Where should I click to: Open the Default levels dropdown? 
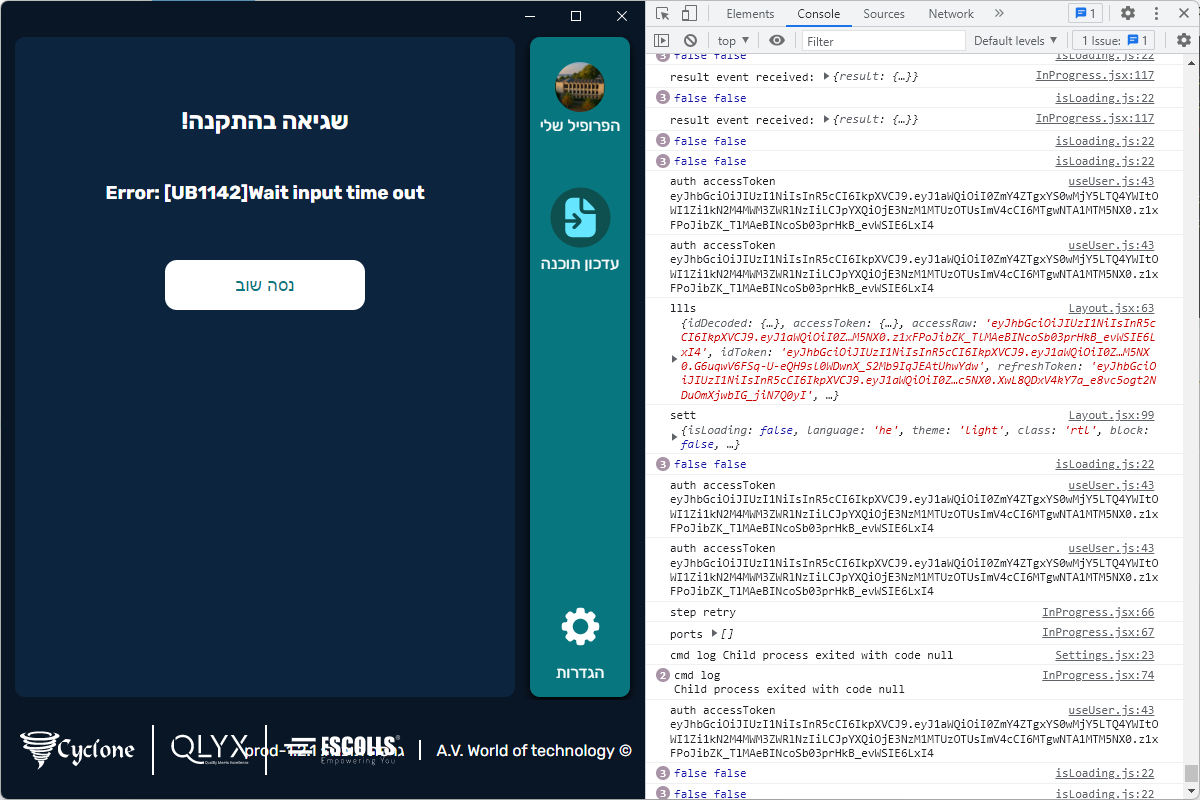pos(1015,41)
